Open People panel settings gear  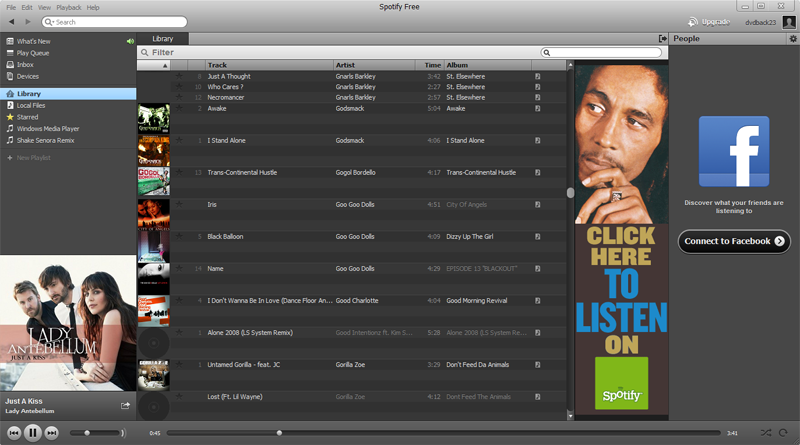pos(793,39)
